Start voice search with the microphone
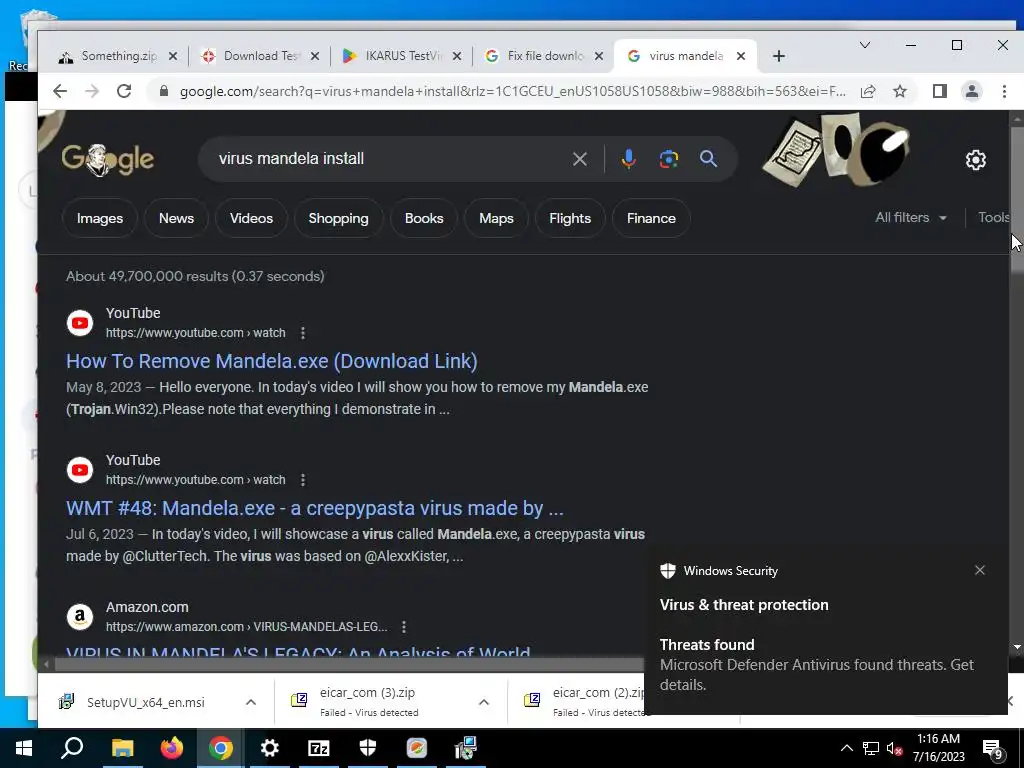1024x768 pixels. (x=628, y=159)
